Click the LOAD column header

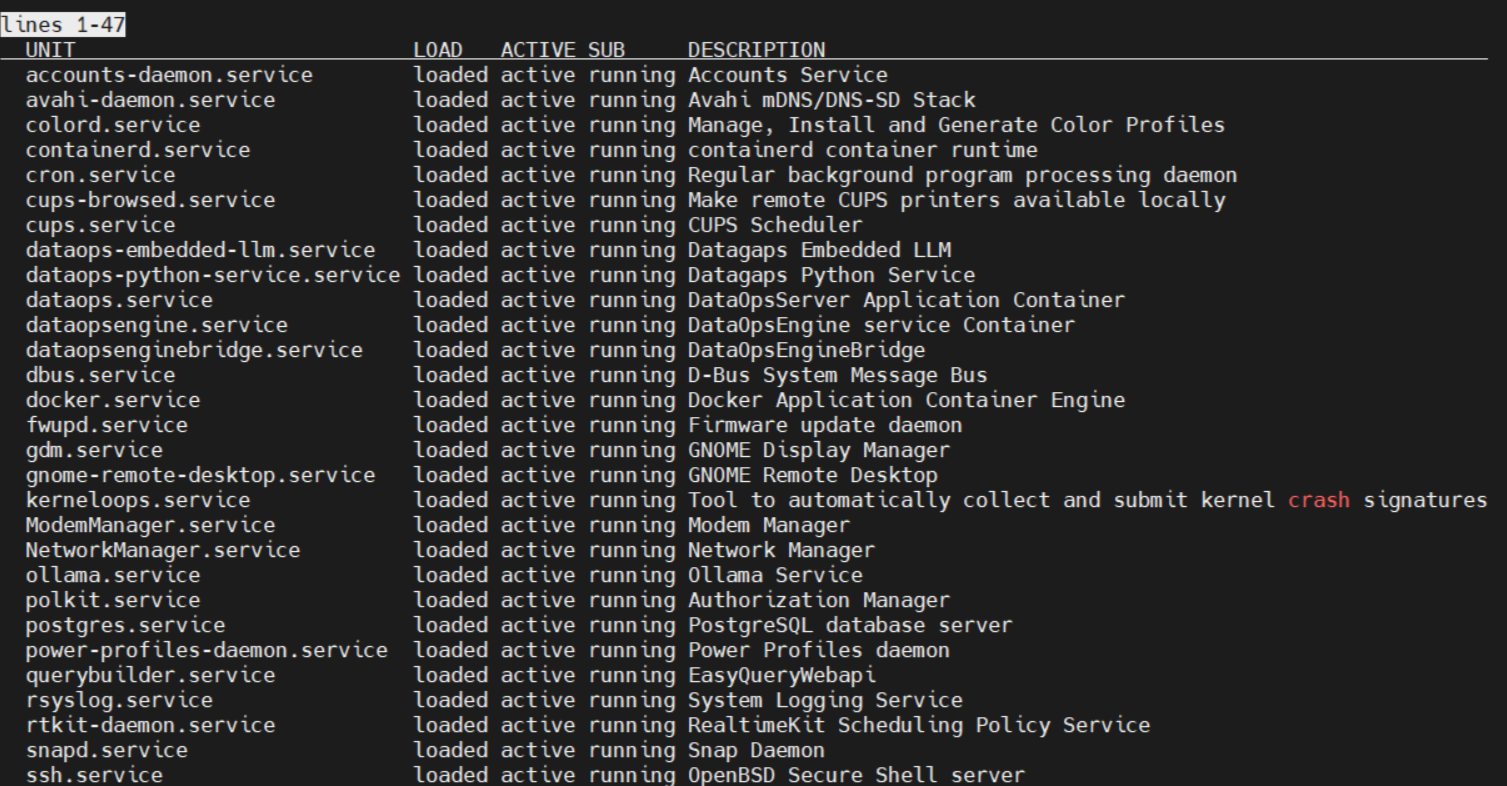point(438,50)
